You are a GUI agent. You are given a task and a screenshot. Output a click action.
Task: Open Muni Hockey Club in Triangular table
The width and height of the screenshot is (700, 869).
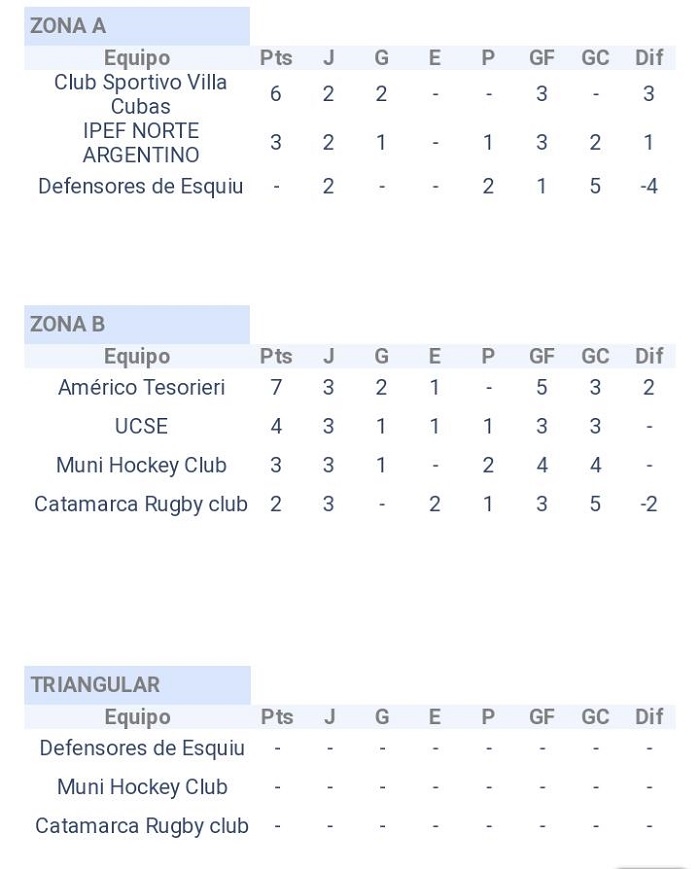[x=141, y=787]
